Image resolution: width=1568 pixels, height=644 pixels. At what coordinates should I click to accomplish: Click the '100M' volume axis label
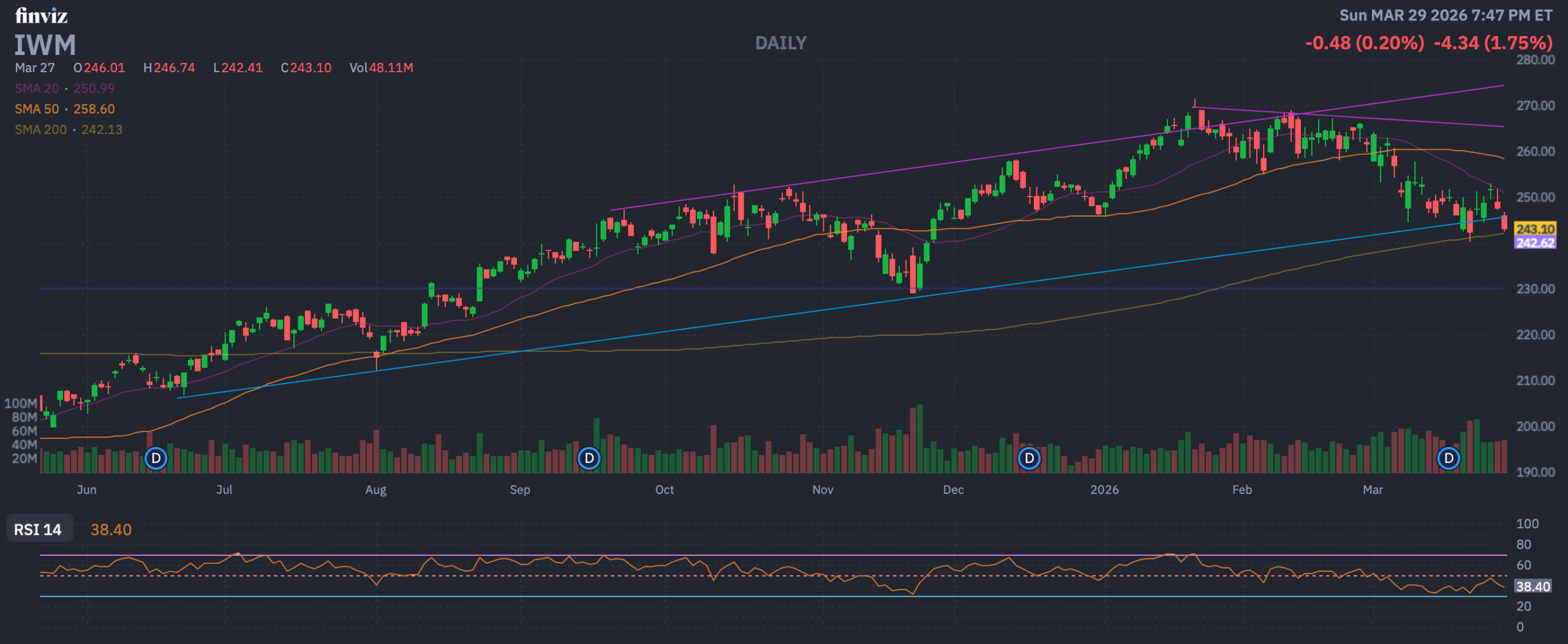(x=21, y=403)
